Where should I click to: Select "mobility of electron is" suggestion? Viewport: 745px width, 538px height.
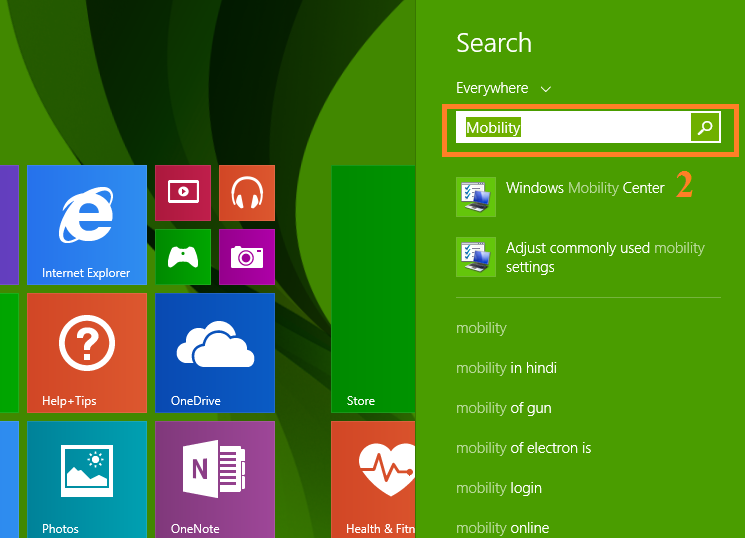[524, 448]
